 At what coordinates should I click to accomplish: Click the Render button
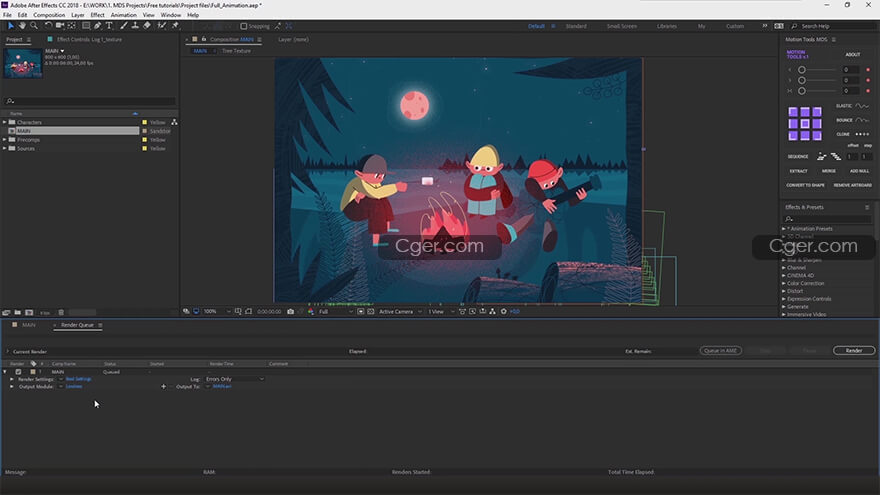(854, 350)
